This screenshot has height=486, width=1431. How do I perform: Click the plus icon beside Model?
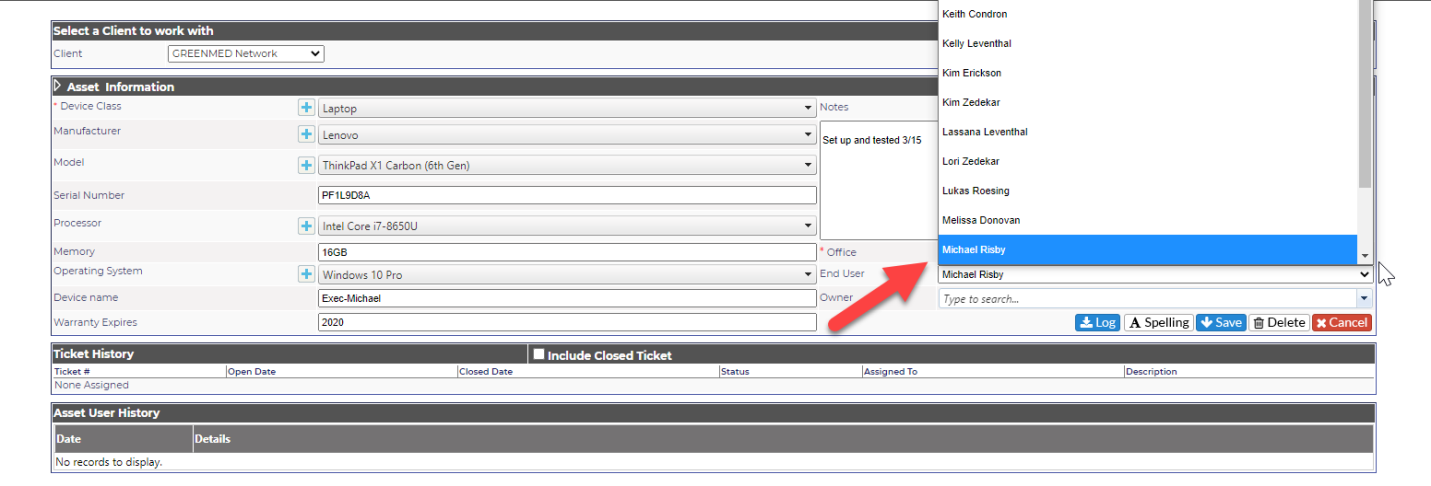(307, 165)
